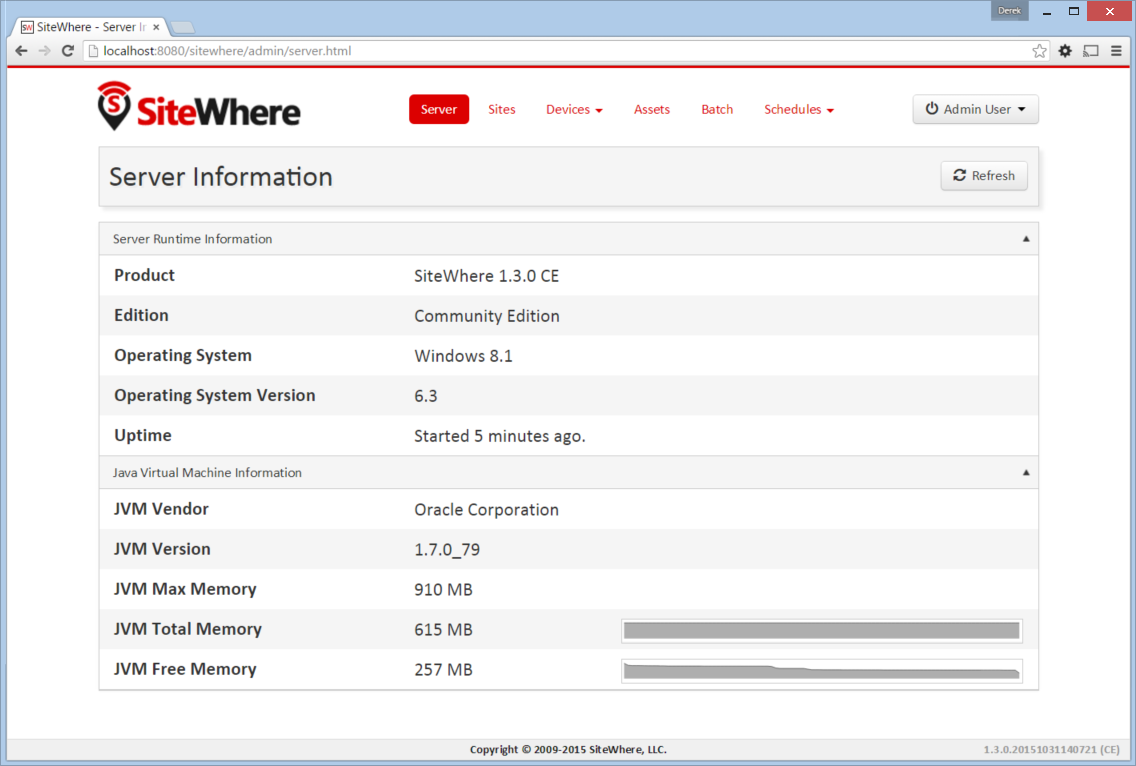Image resolution: width=1136 pixels, height=766 pixels.
Task: Navigate to the Batch page
Action: click(717, 109)
